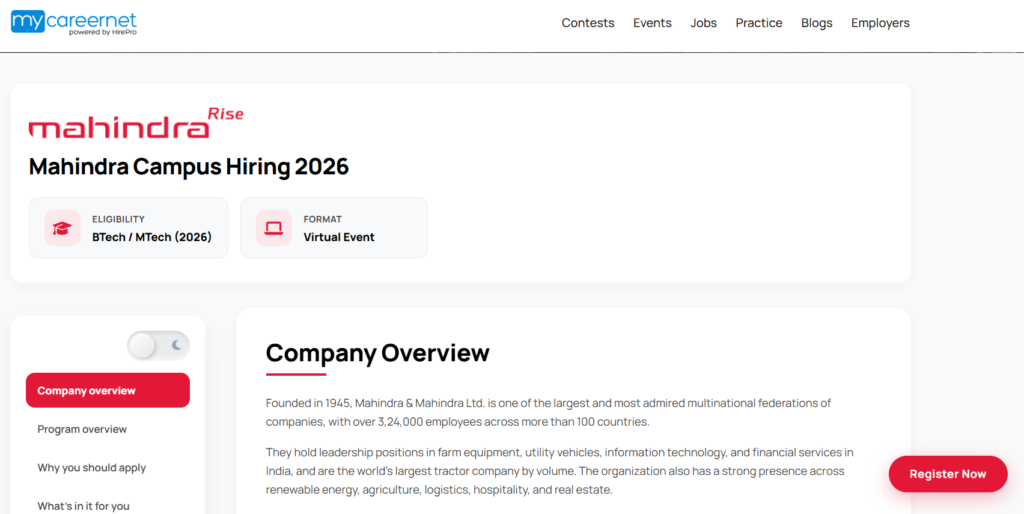Open the Events menu
Image resolution: width=1024 pixels, height=514 pixels.
(652, 23)
